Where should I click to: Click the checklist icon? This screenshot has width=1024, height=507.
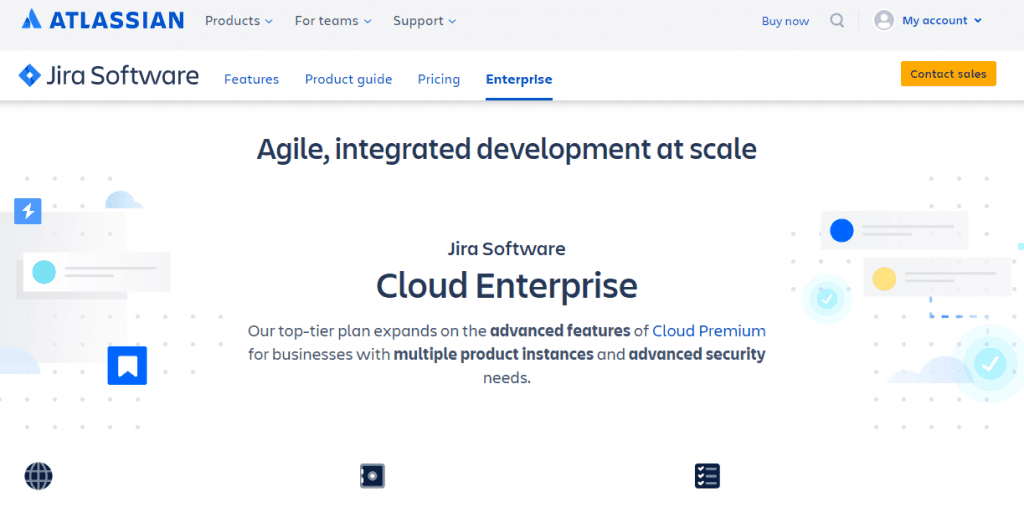707,476
